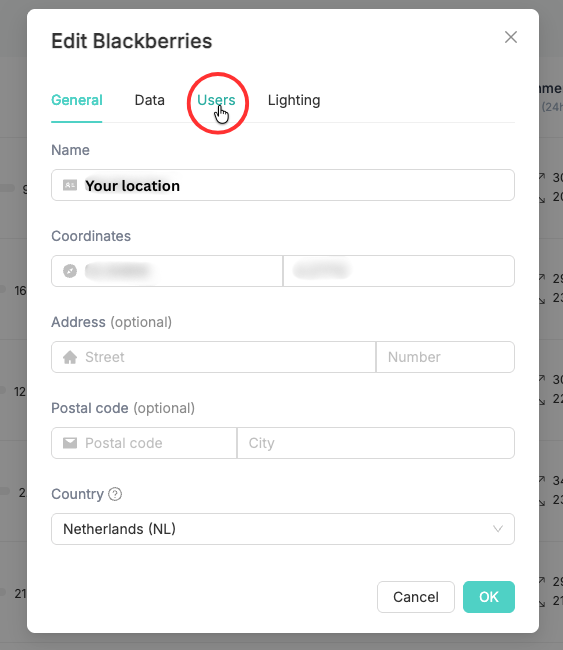The height and width of the screenshot is (650, 563).
Task: Click the Postal code input field
Action: point(144,443)
